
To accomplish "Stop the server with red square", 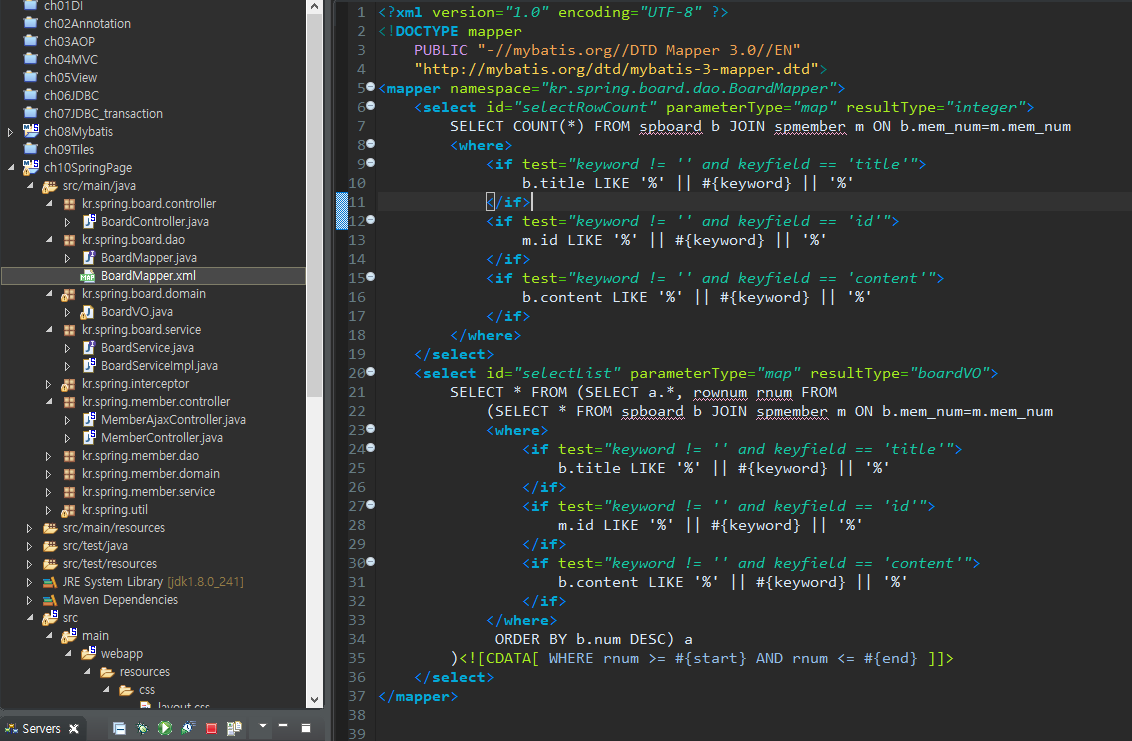I will 211,728.
